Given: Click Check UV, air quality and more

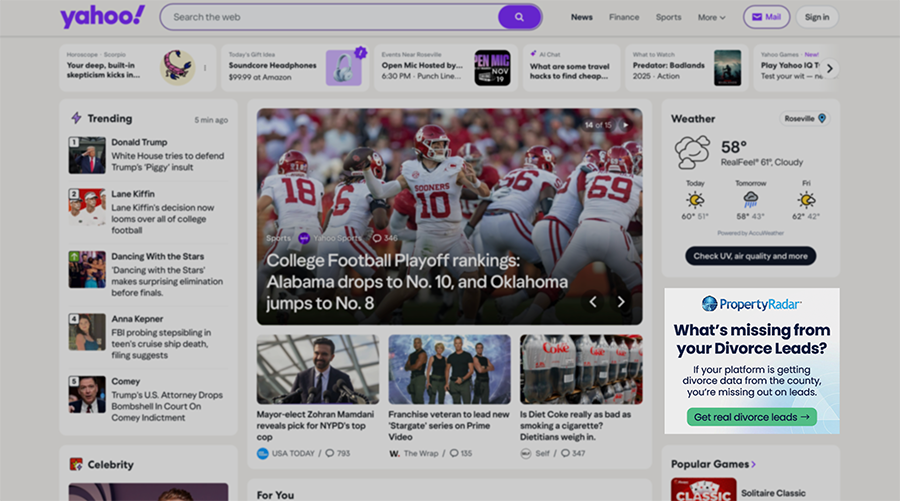Looking at the screenshot, I should 751,256.
